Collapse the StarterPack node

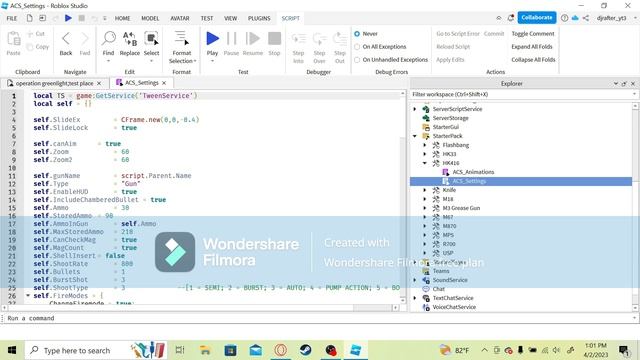(x=415, y=136)
